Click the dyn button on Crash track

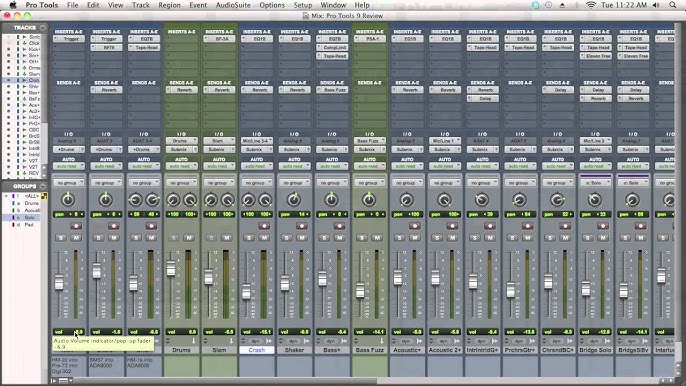click(256, 341)
